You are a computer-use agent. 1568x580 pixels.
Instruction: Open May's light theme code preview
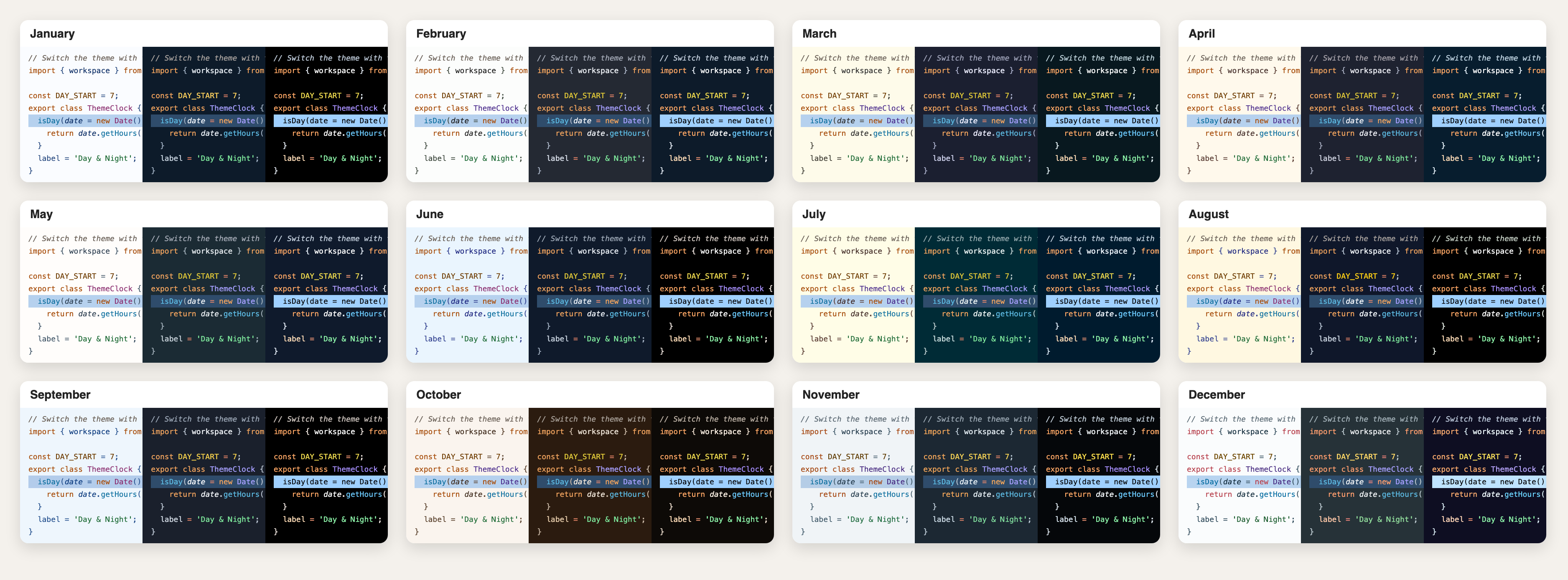tap(81, 295)
